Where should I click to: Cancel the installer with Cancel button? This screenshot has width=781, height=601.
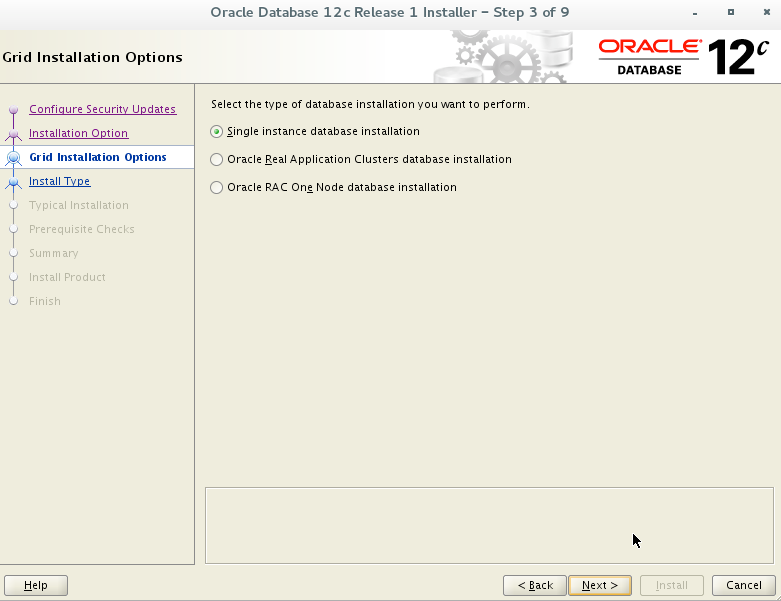click(744, 585)
